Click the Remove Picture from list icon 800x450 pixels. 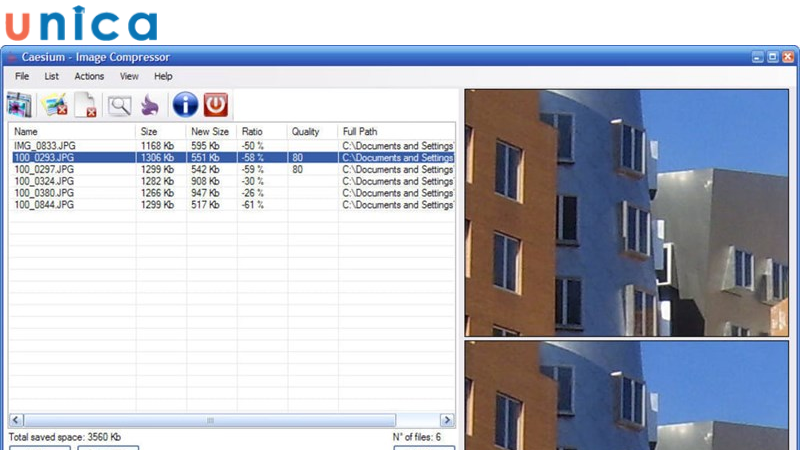point(55,105)
